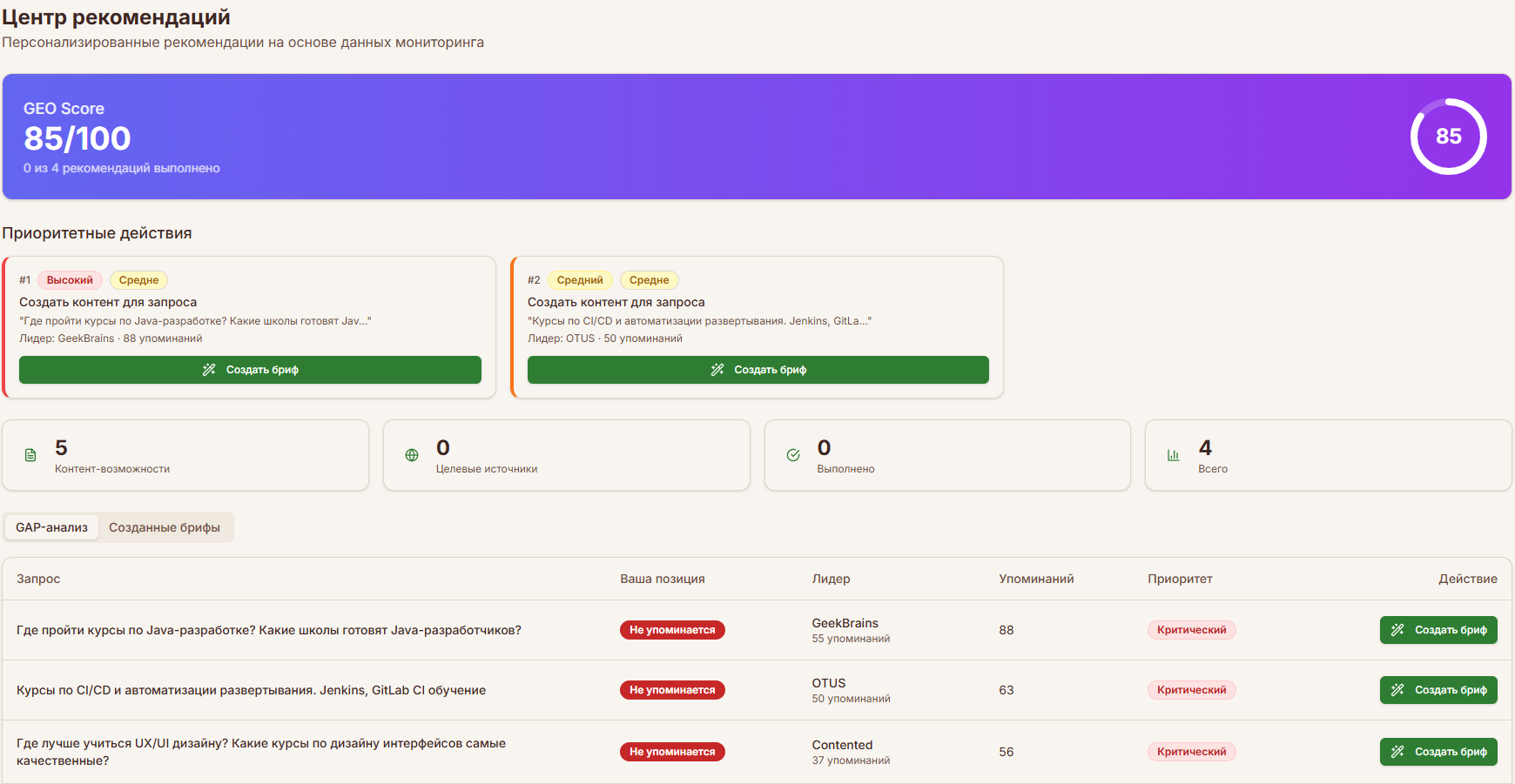Click the bar chart icon in Всего card
1515x784 pixels.
click(1174, 455)
